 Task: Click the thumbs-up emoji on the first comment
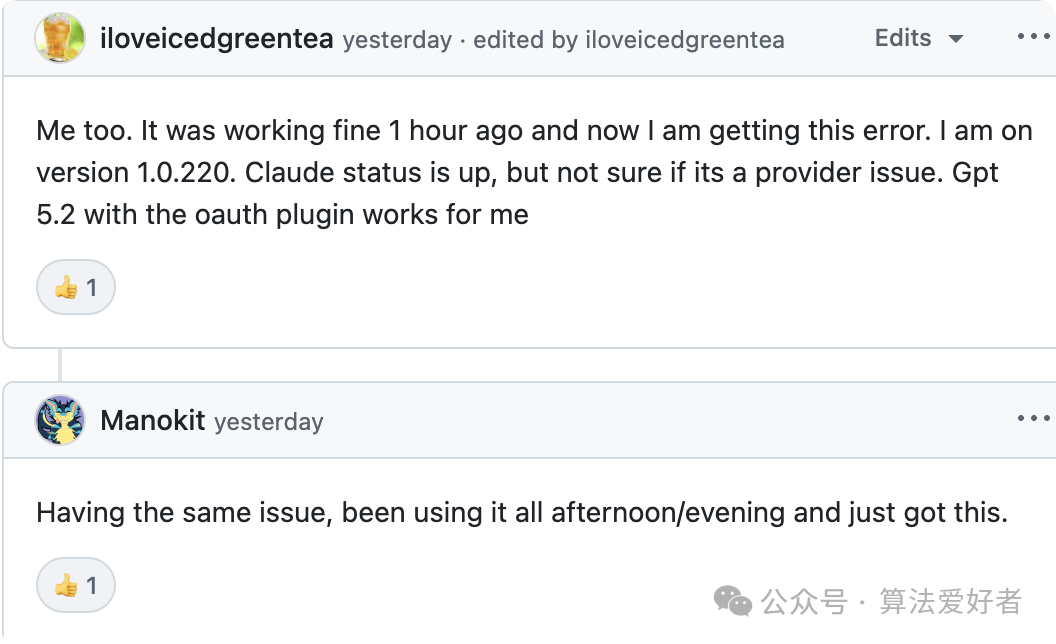coord(66,288)
